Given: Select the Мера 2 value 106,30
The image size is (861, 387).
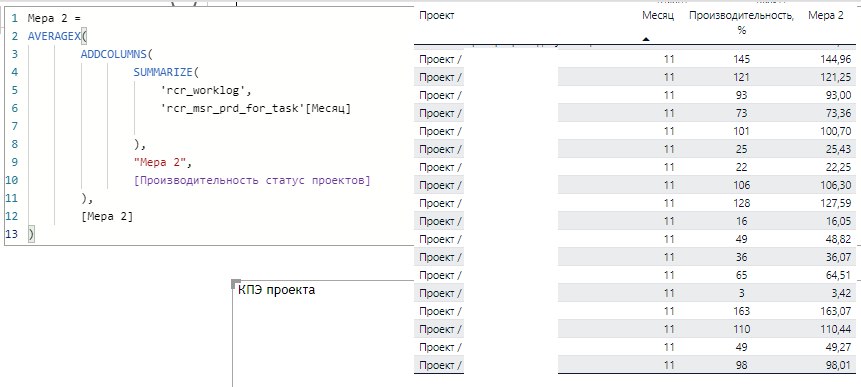Looking at the screenshot, I should tap(837, 185).
